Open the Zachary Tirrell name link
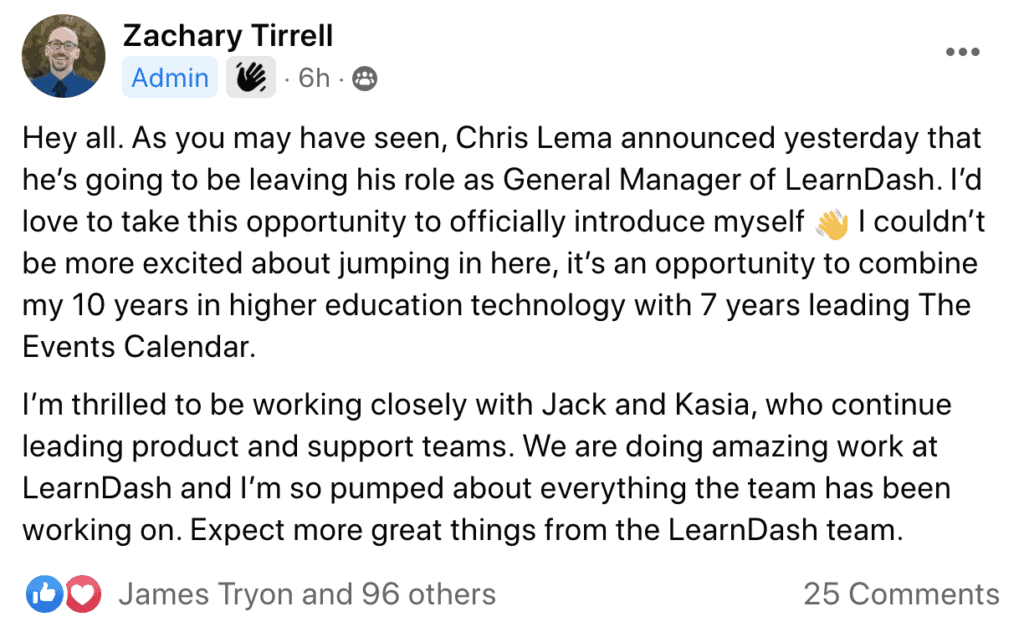Viewport: 1024px width, 632px height. 228,35
